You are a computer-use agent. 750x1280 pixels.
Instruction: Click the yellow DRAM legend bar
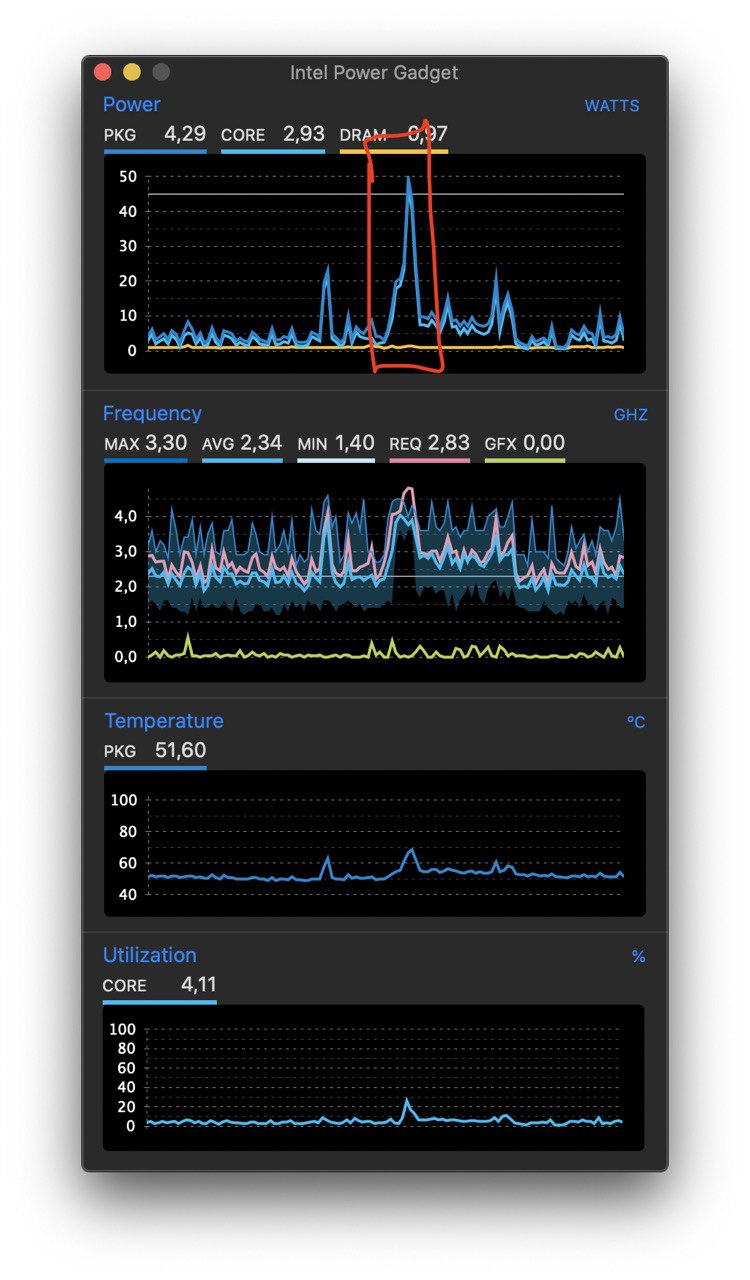394,152
